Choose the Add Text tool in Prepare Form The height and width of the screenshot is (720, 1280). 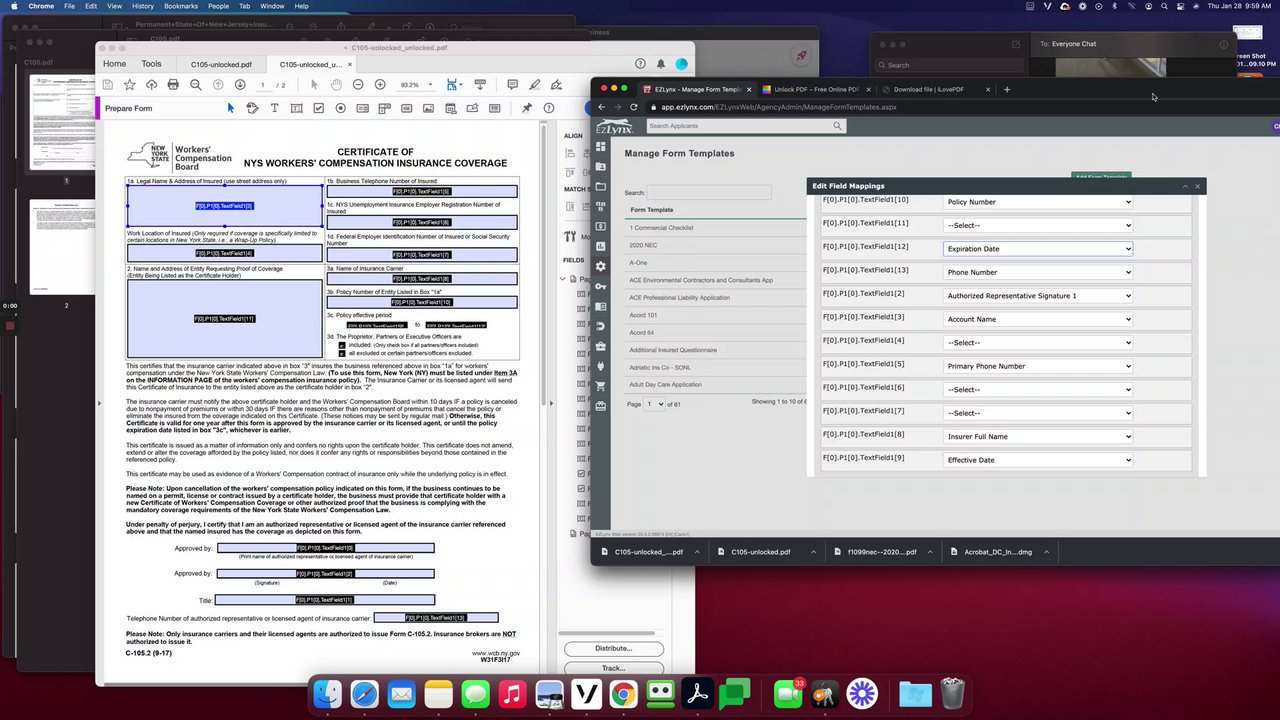click(274, 108)
